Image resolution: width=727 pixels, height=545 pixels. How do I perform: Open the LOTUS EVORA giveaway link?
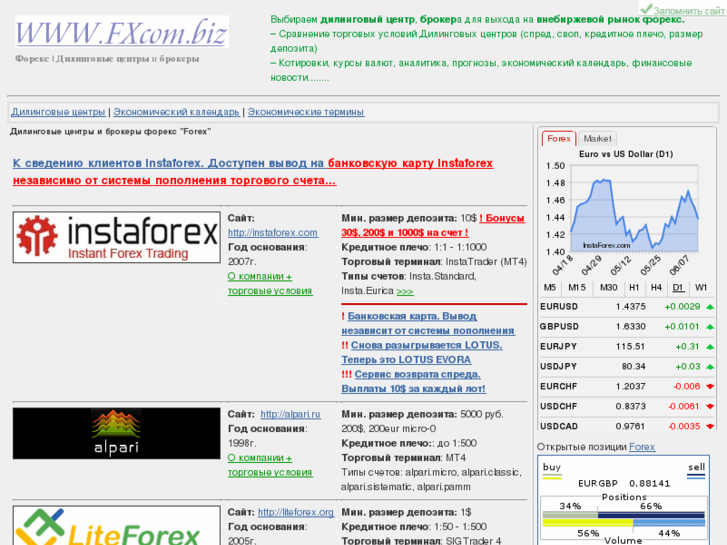(422, 353)
